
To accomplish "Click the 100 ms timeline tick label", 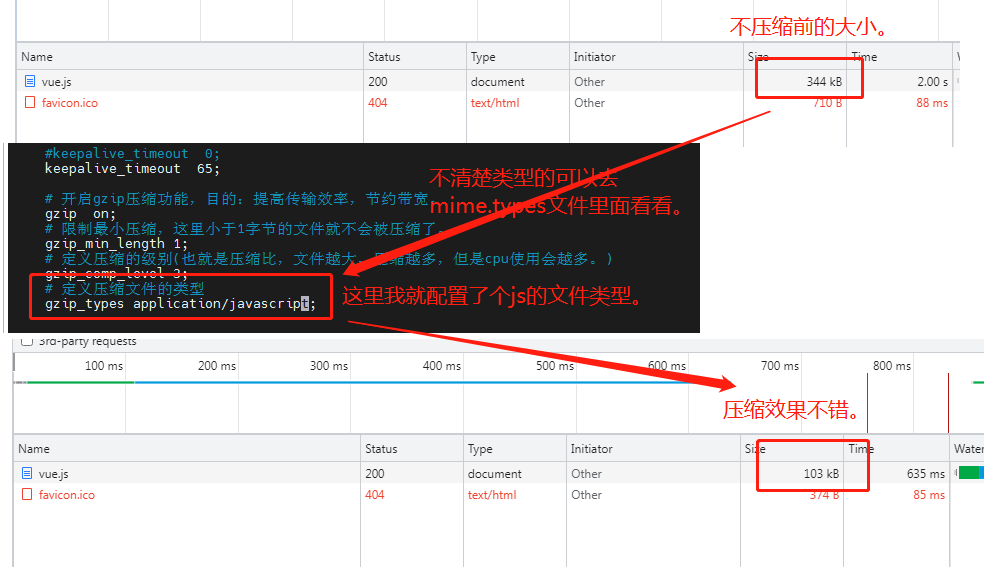I will [104, 365].
